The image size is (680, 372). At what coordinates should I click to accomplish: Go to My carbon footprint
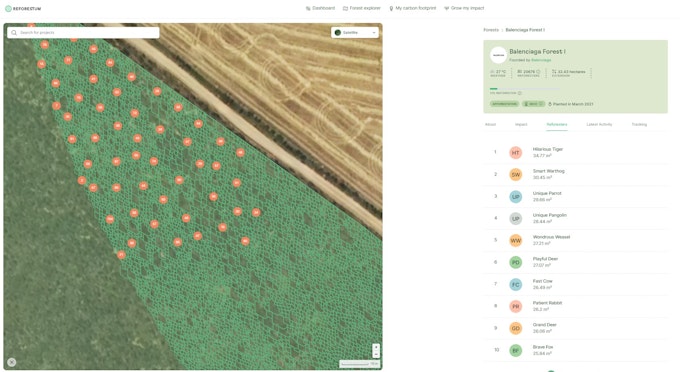click(412, 8)
